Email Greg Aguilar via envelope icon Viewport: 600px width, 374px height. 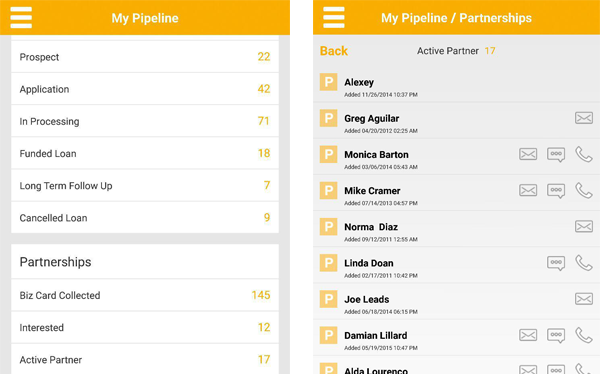tap(584, 118)
